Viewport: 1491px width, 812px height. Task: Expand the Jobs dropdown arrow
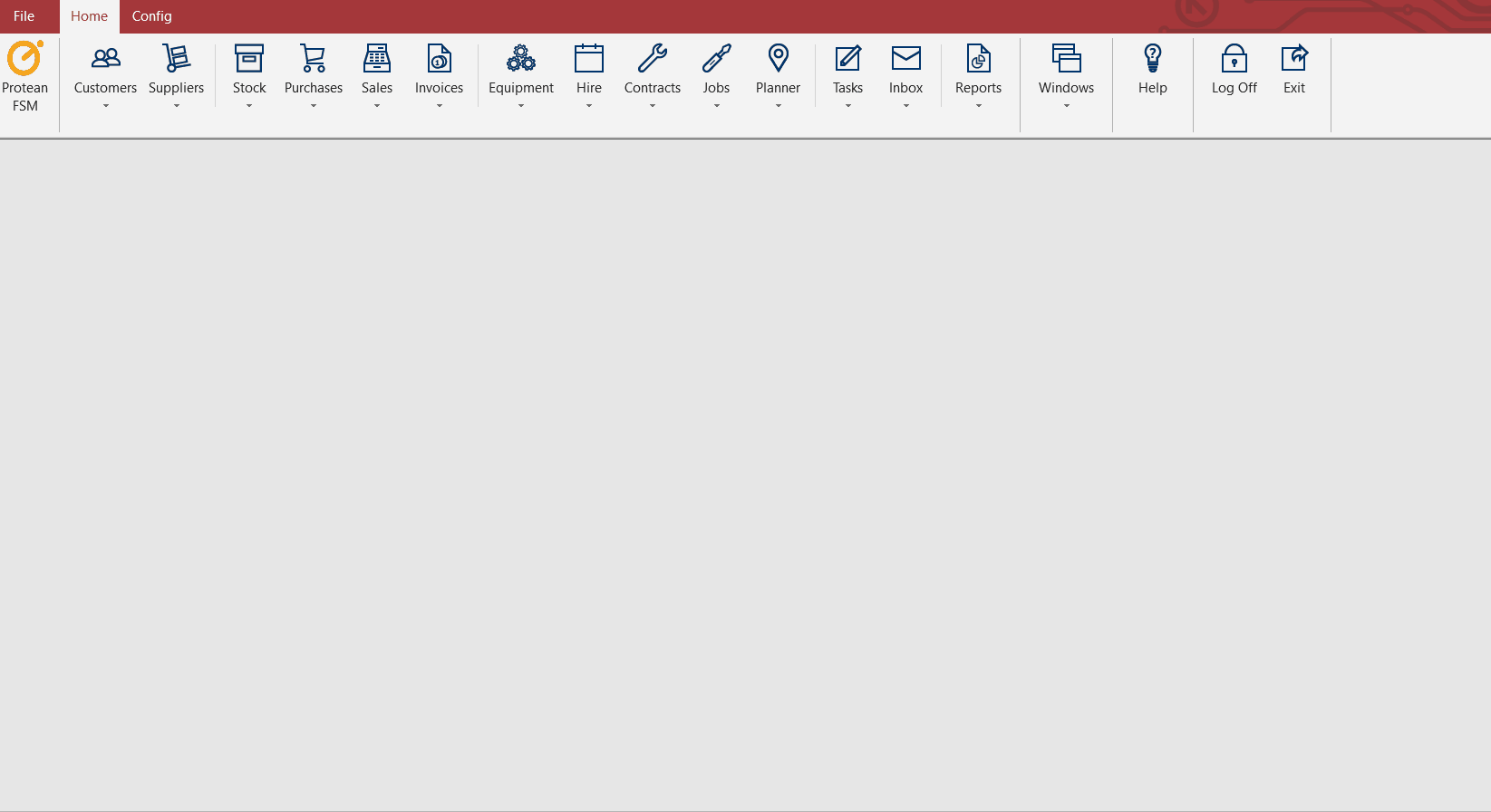point(717,106)
